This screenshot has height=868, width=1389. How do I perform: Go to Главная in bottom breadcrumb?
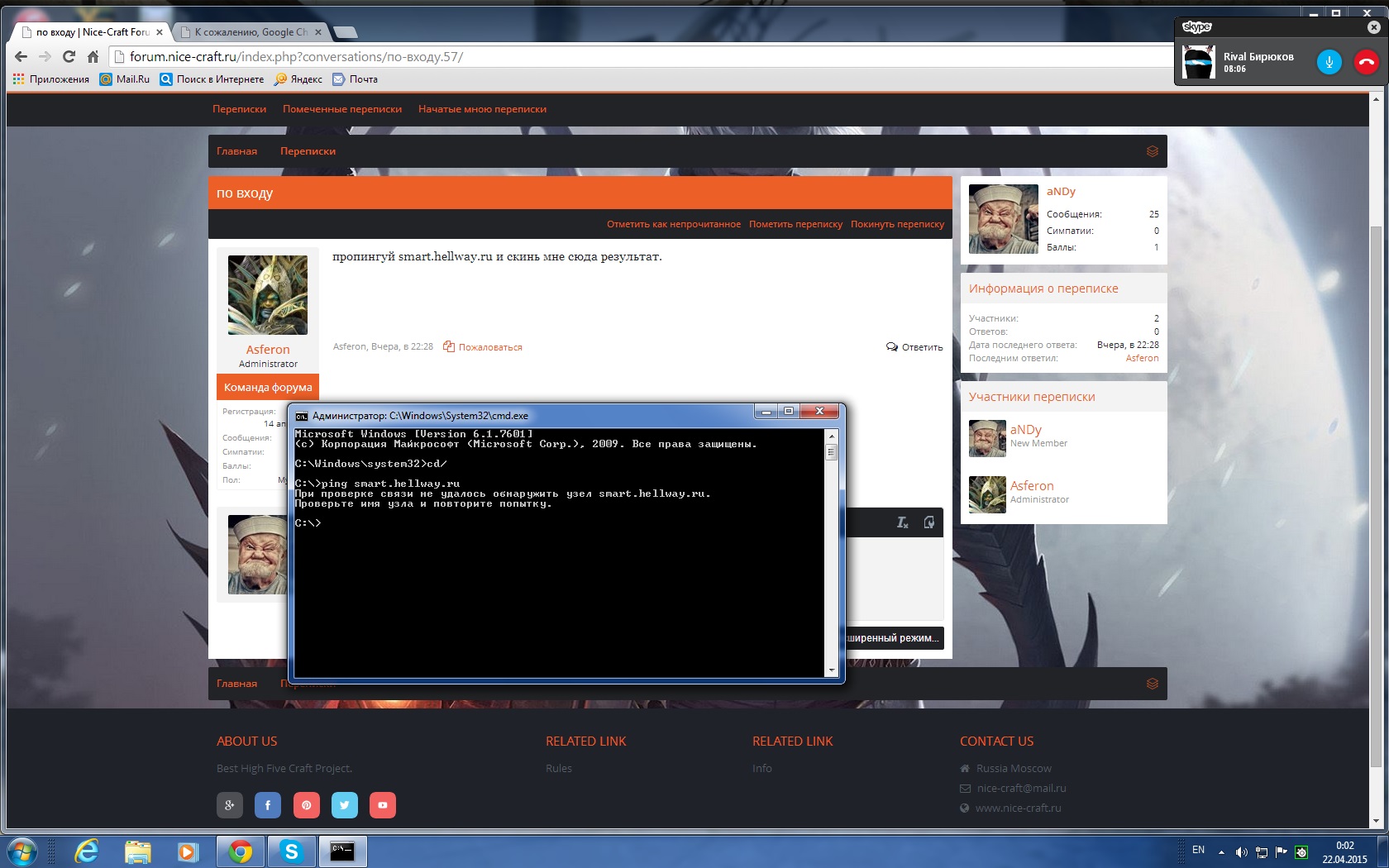pos(236,684)
